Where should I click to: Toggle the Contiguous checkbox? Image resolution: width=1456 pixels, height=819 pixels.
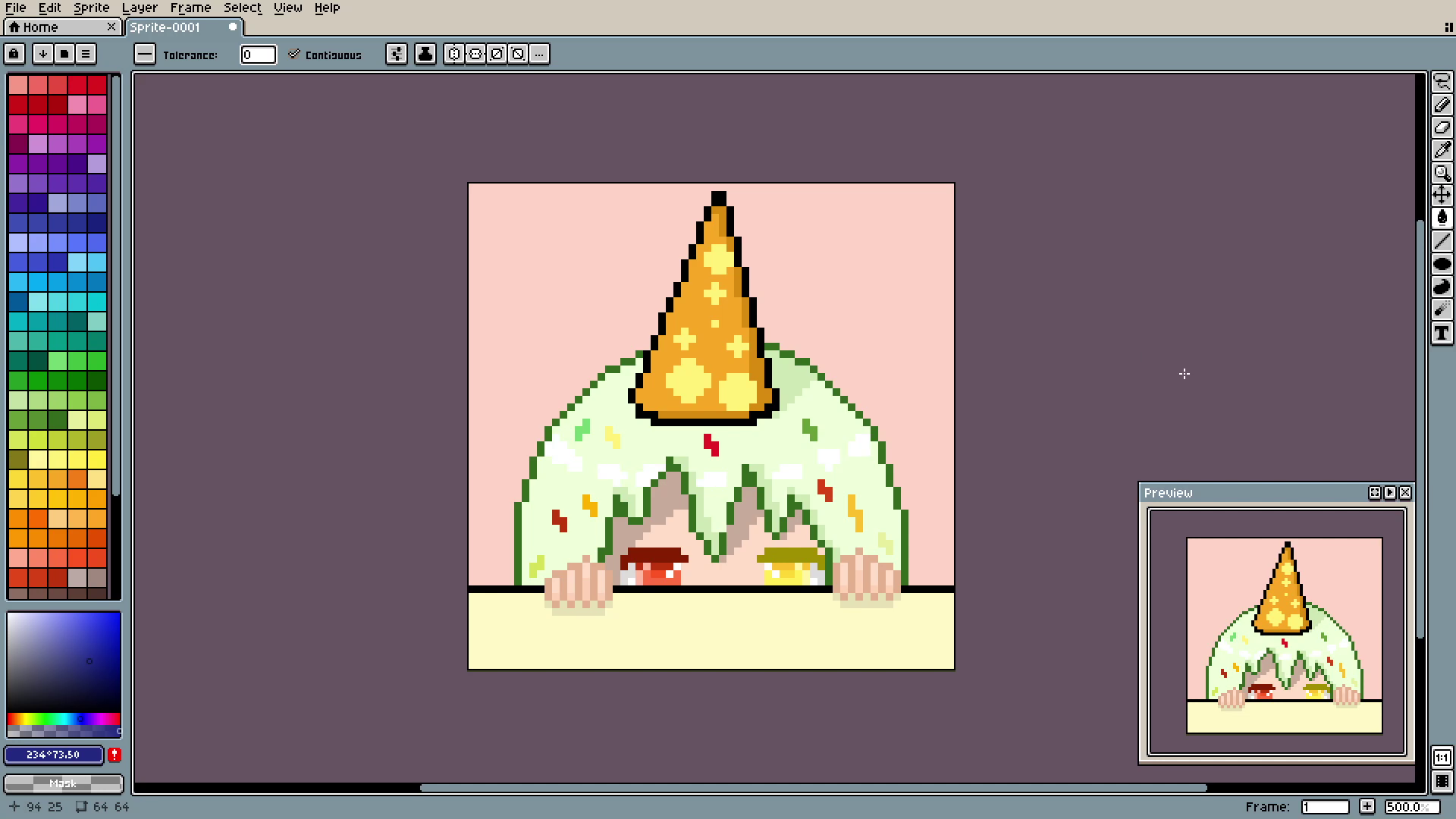(294, 54)
